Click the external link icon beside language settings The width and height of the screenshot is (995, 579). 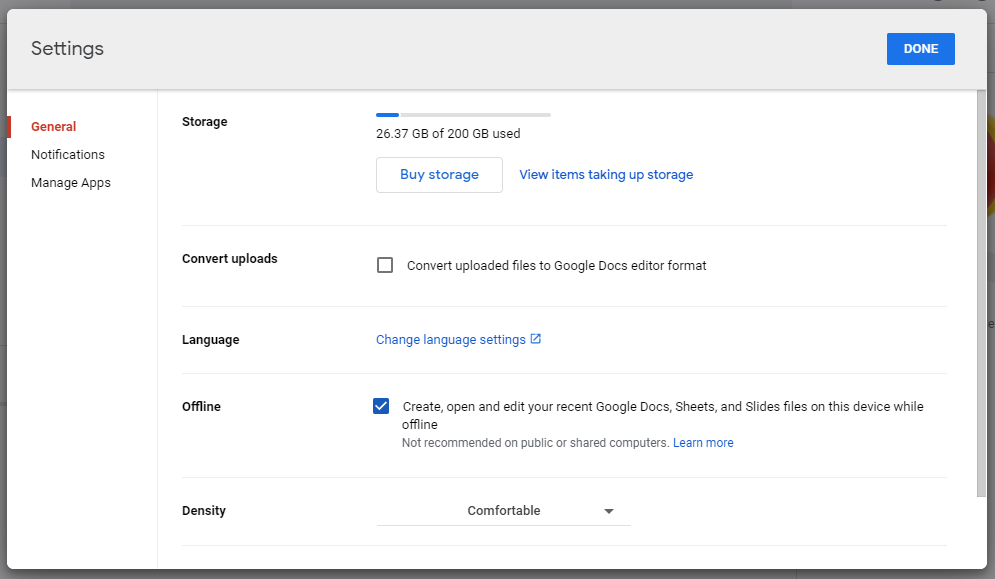536,339
